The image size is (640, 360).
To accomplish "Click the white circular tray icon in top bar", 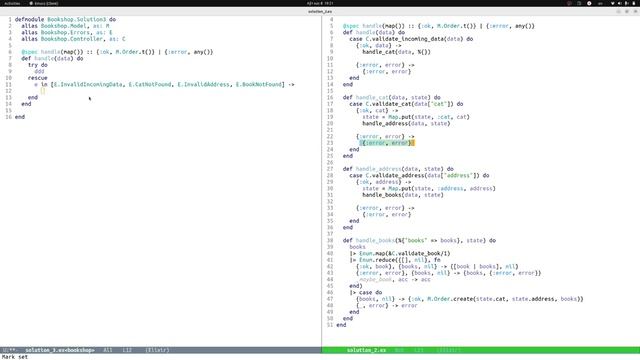I will 589,3.
